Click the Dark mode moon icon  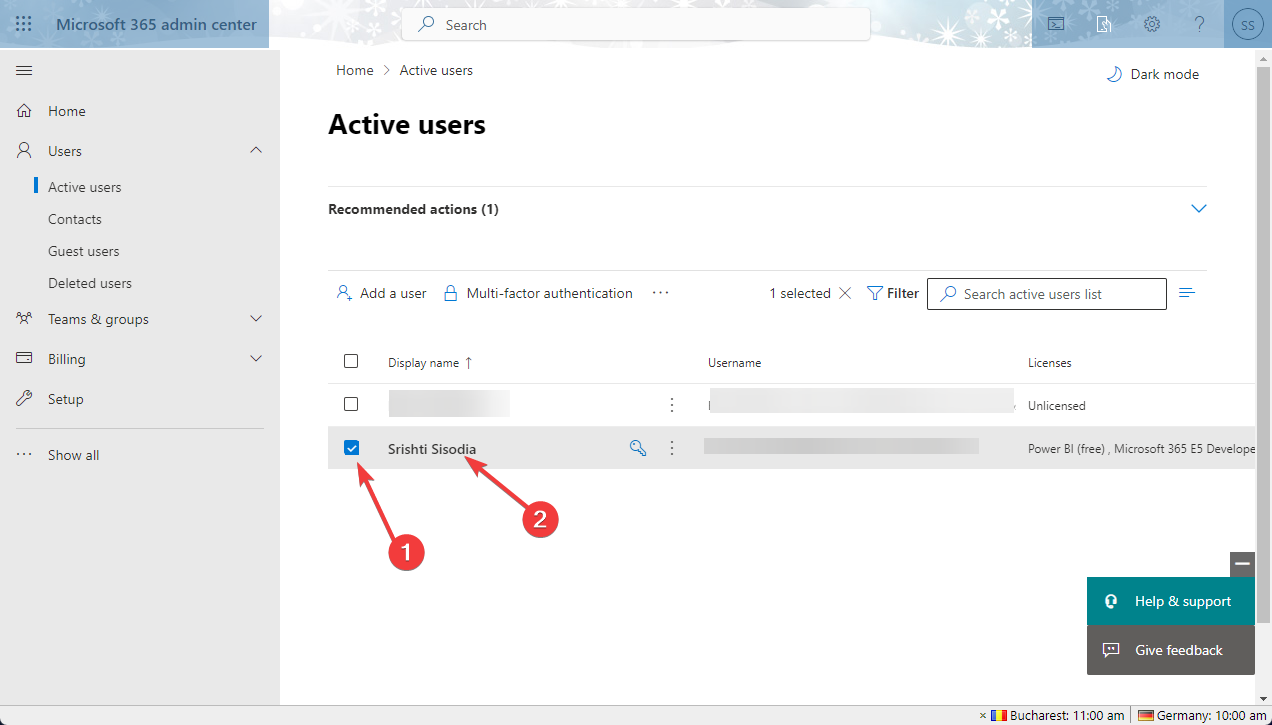[x=1114, y=74]
